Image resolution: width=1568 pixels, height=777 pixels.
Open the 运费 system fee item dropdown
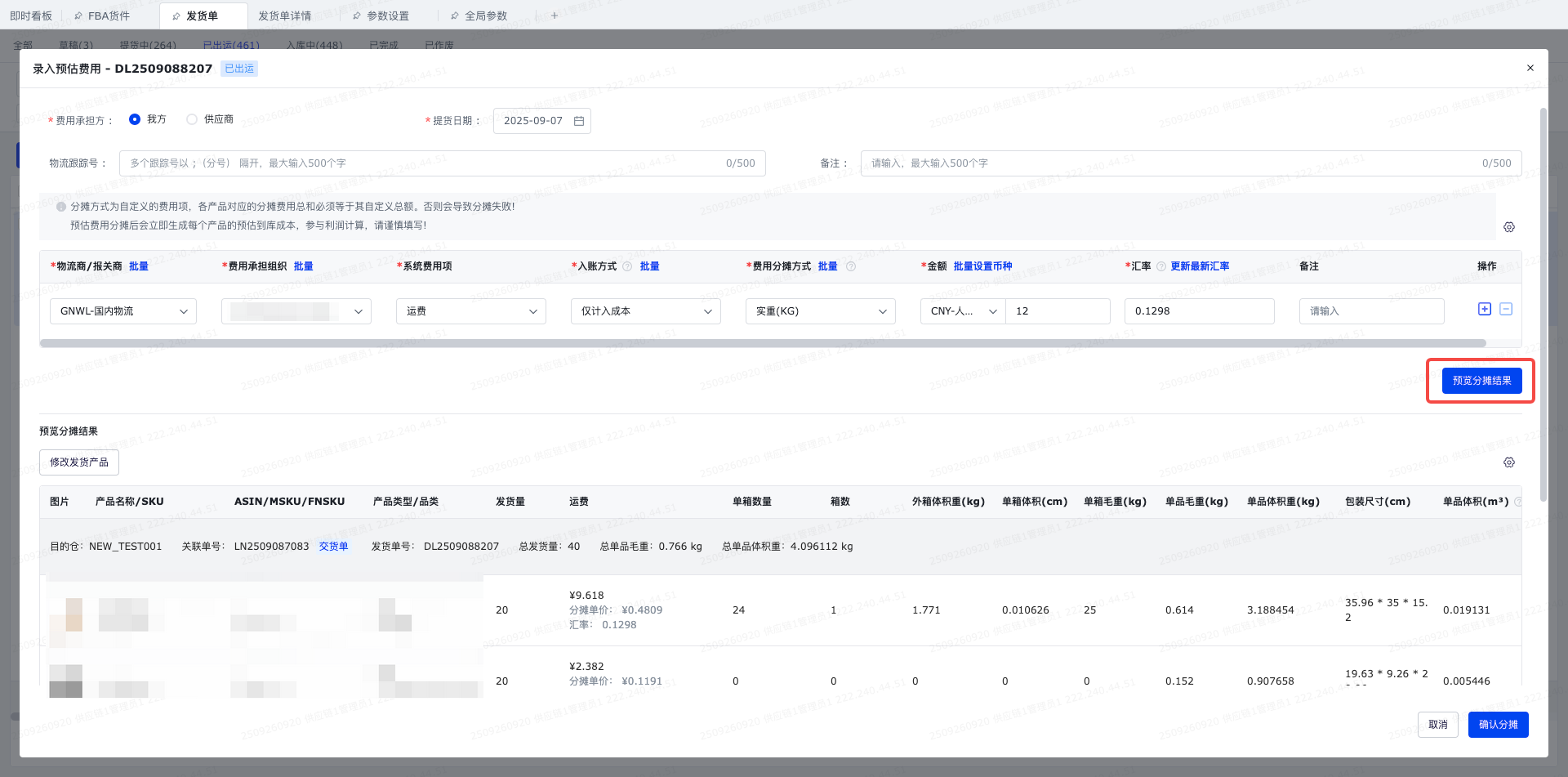471,311
